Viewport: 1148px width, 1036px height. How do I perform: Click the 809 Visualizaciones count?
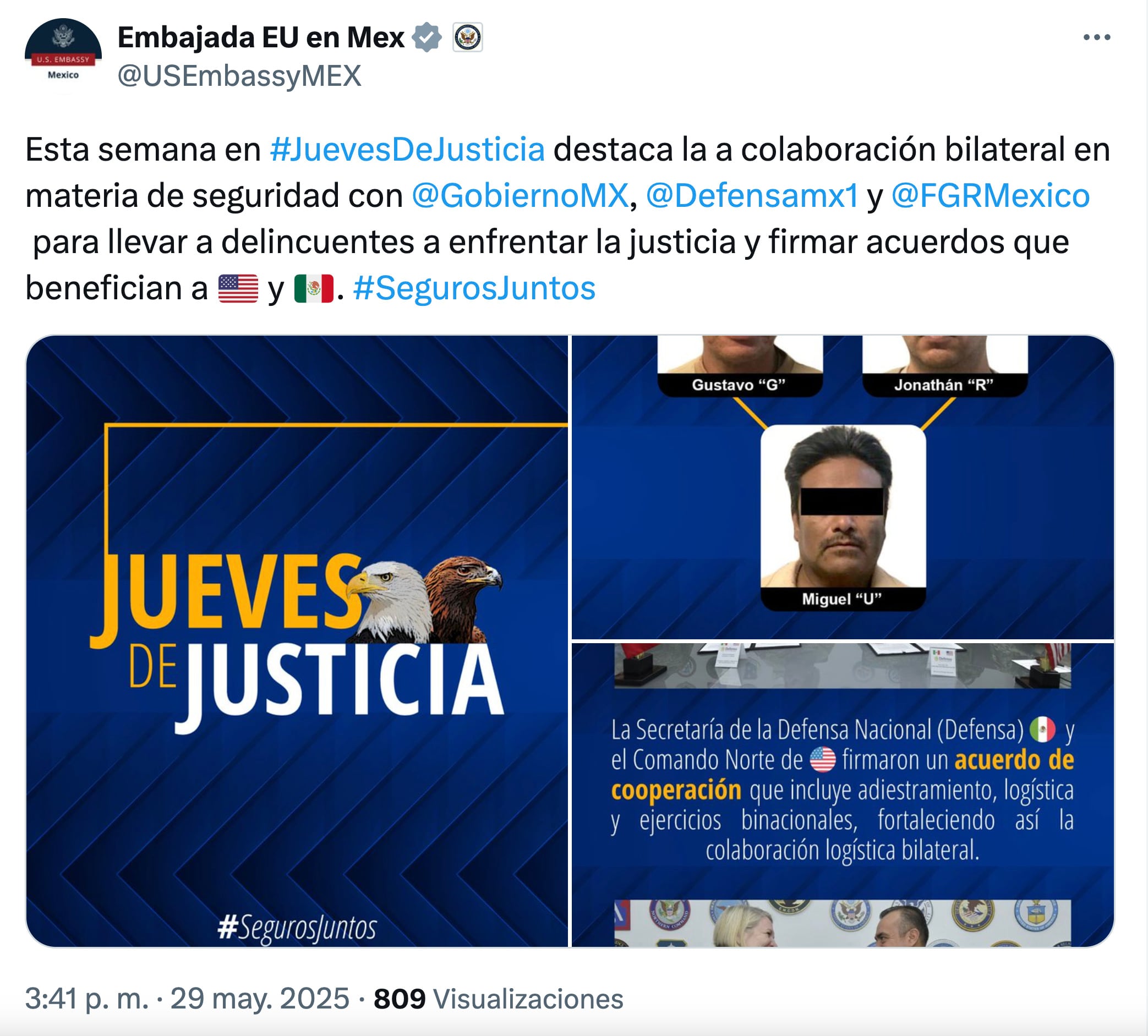click(498, 999)
